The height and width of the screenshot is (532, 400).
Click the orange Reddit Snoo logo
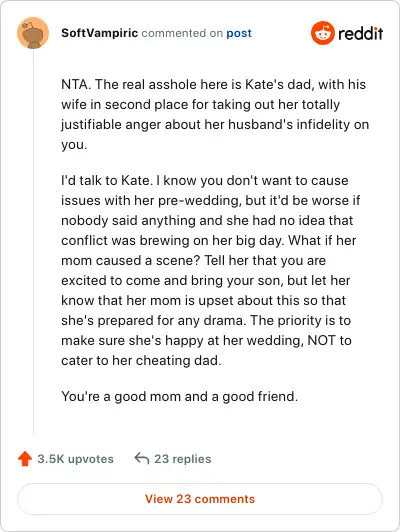pyautogui.click(x=323, y=33)
